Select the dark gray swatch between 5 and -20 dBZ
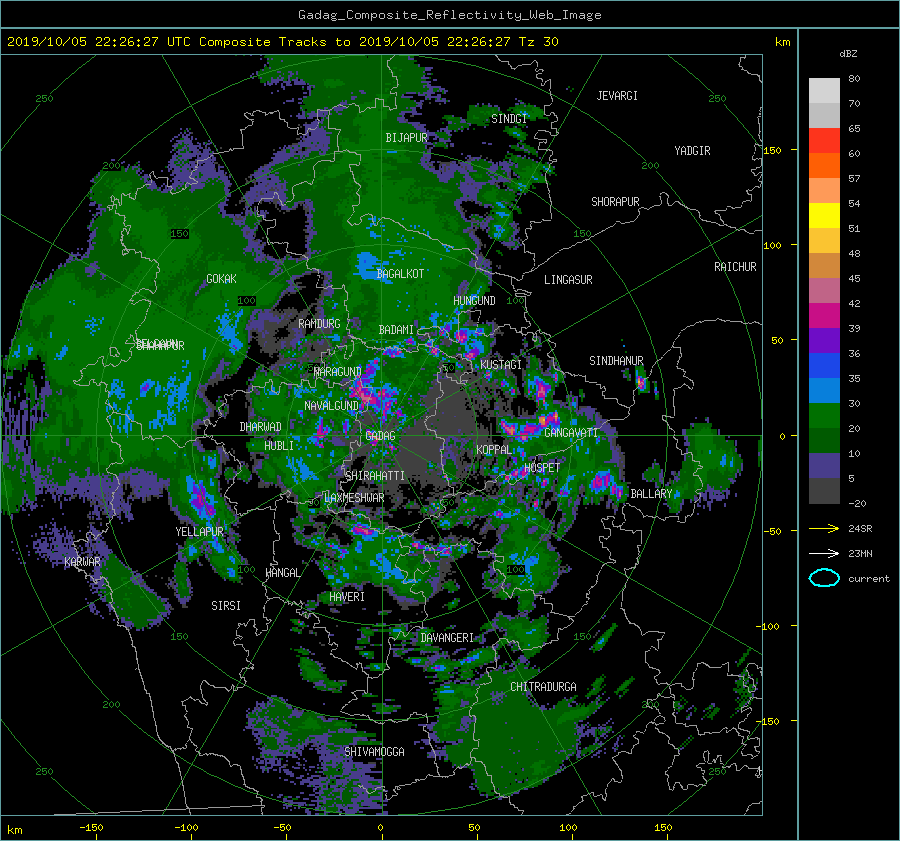900x841 pixels. click(824, 491)
